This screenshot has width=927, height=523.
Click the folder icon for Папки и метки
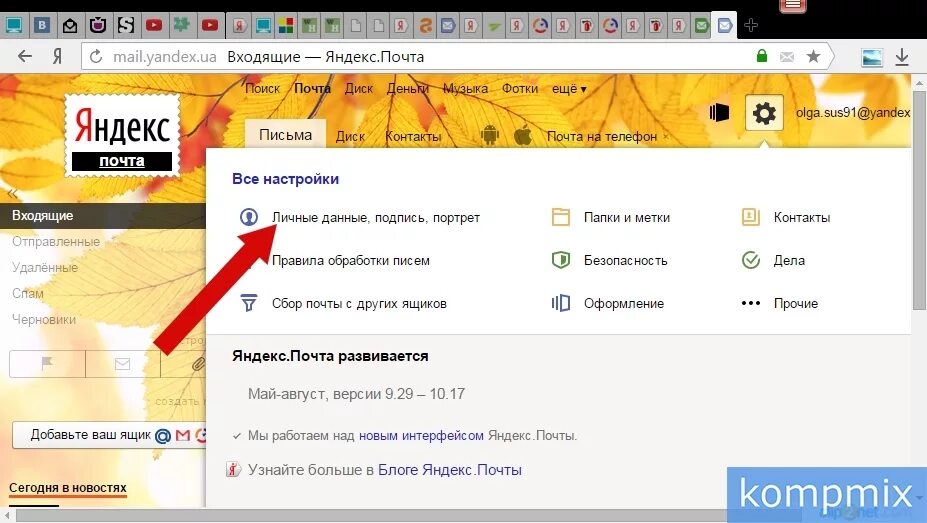pos(560,217)
